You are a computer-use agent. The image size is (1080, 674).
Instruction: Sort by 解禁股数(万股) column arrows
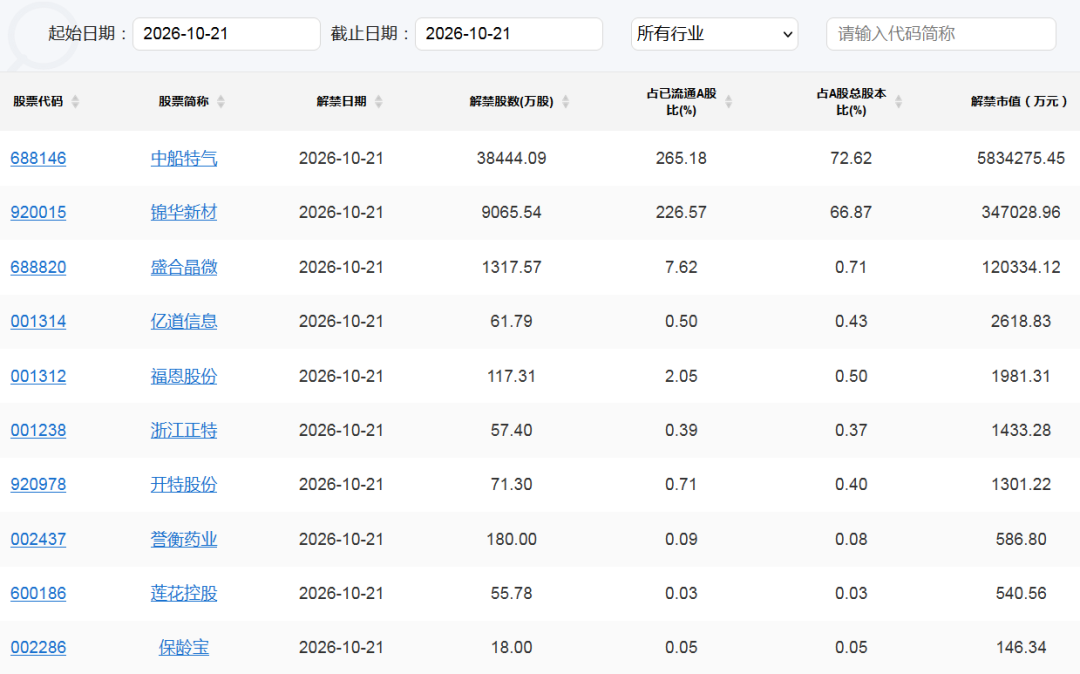coord(565,102)
